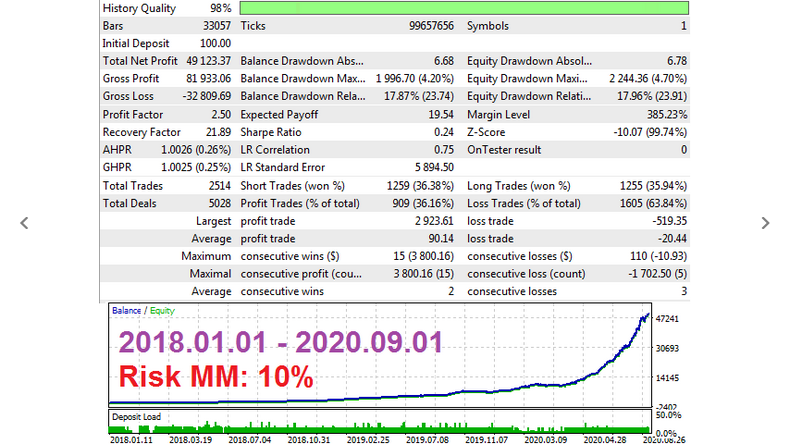The width and height of the screenshot is (790, 444).
Task: Click the Ticks value 99657656
Action: pos(431,26)
